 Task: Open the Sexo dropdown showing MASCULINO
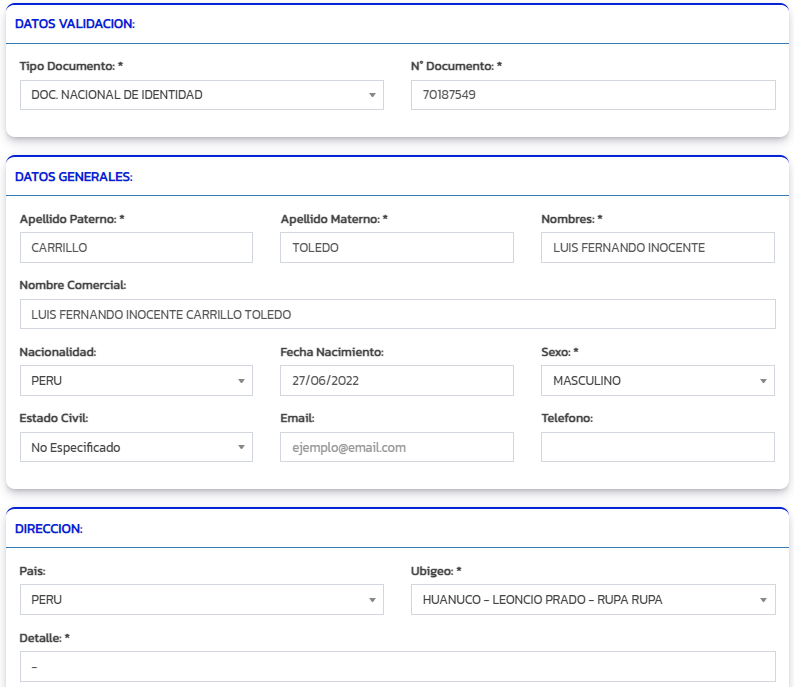coord(658,381)
